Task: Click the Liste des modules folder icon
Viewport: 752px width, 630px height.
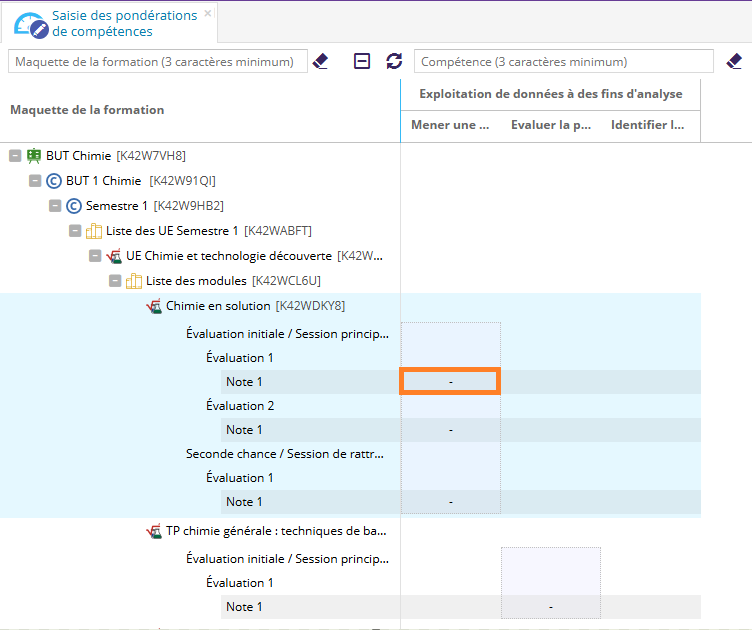Action: [x=134, y=281]
